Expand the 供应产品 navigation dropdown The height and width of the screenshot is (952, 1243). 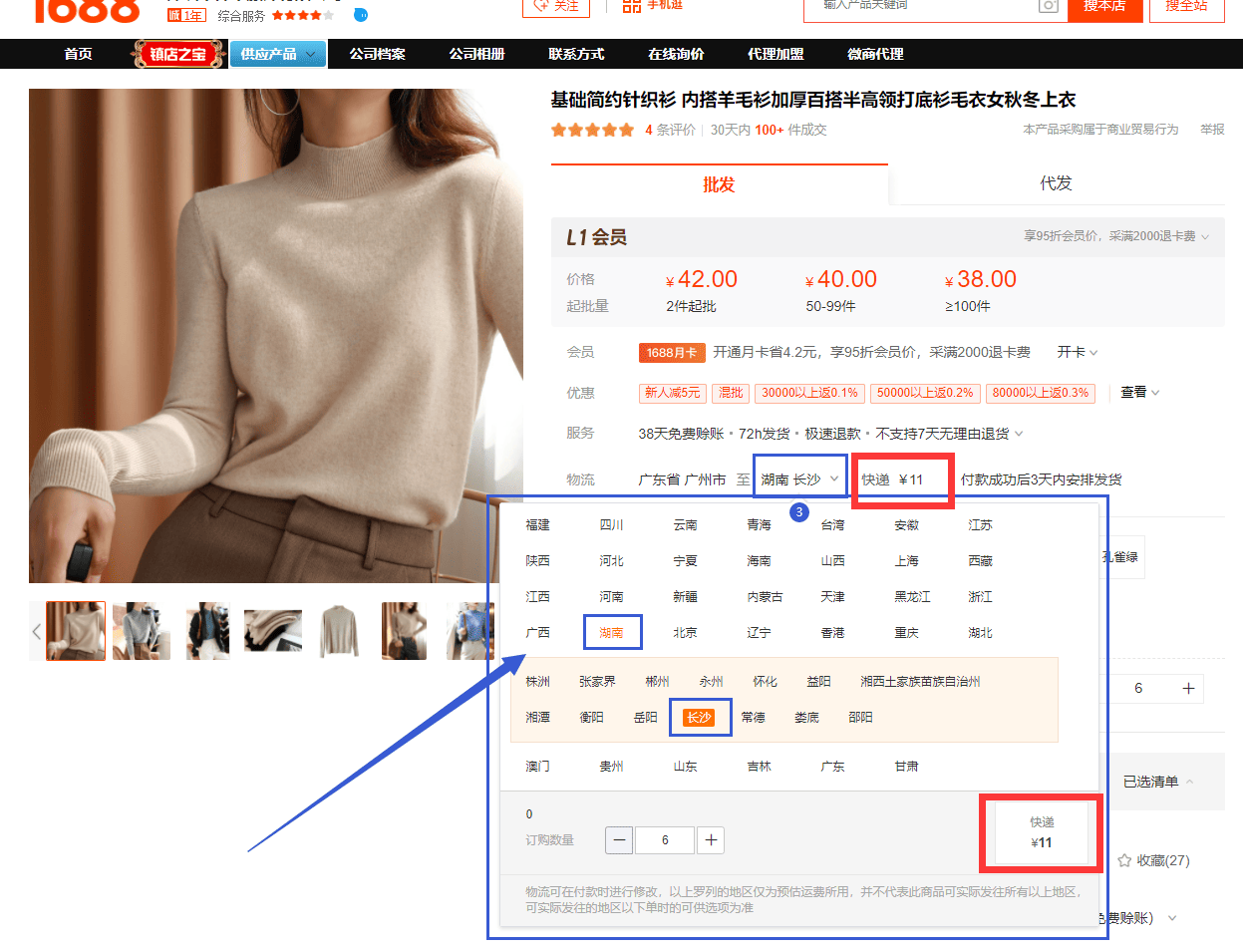coord(278,54)
